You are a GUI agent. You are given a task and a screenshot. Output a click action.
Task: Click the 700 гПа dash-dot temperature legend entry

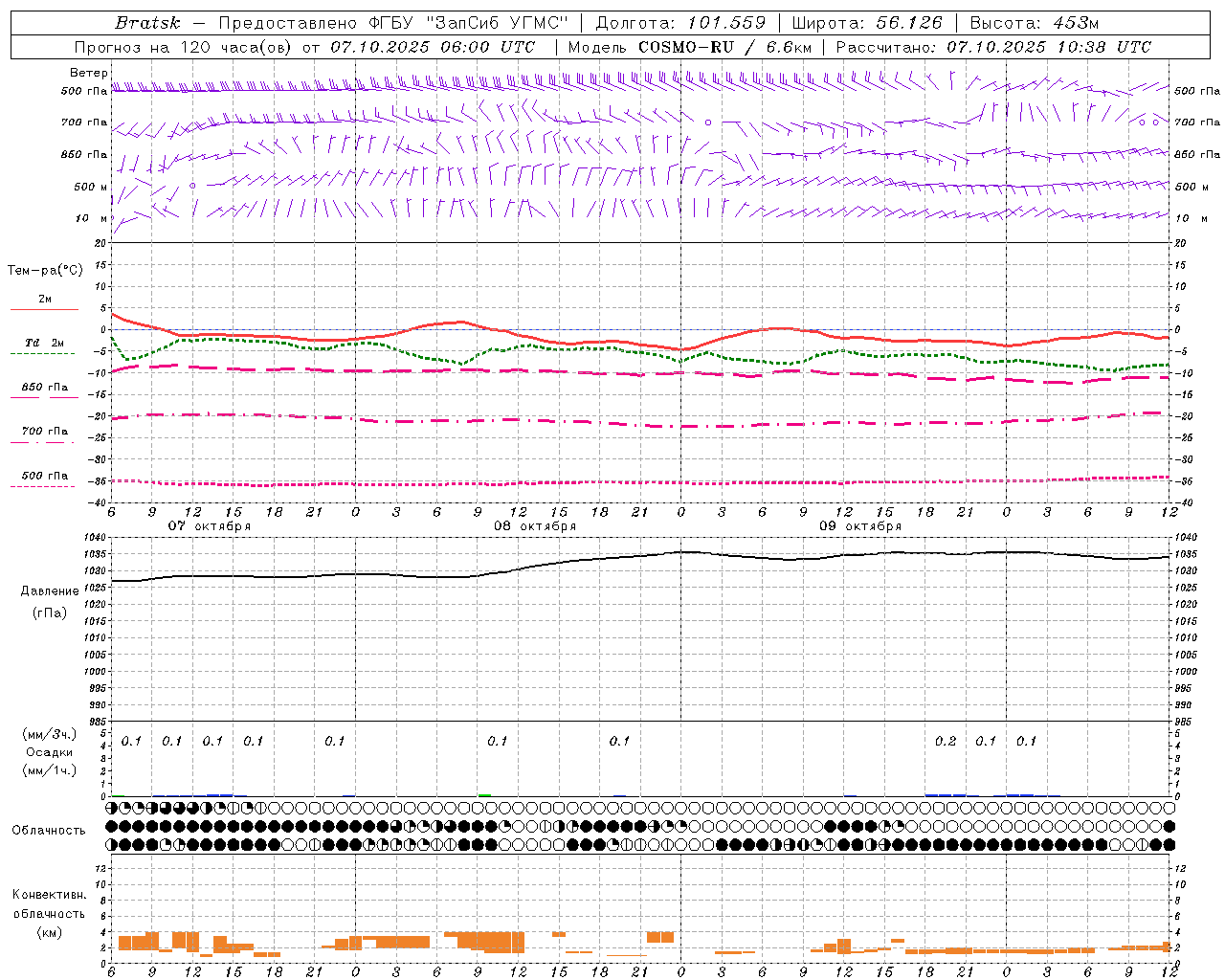44,433
